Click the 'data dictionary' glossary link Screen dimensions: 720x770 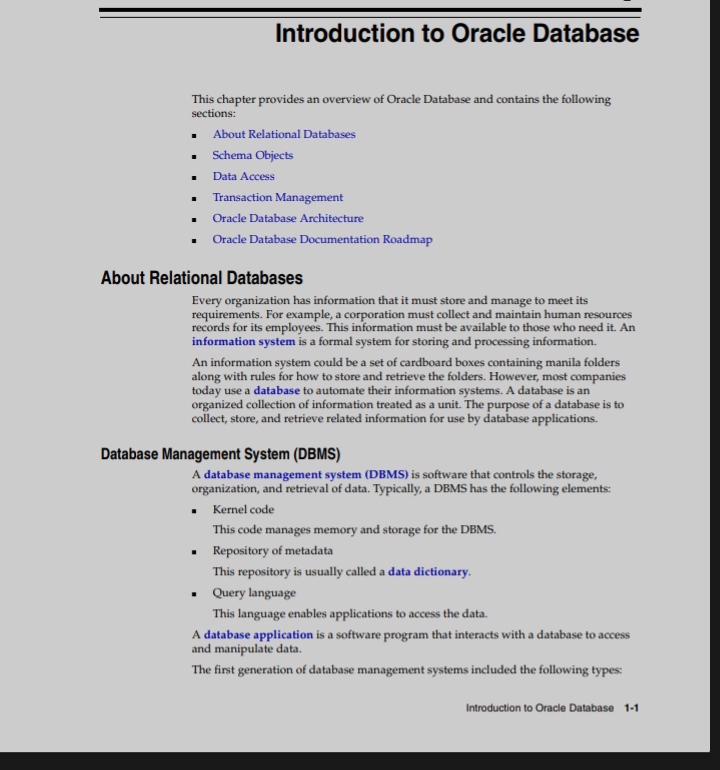tap(428, 572)
